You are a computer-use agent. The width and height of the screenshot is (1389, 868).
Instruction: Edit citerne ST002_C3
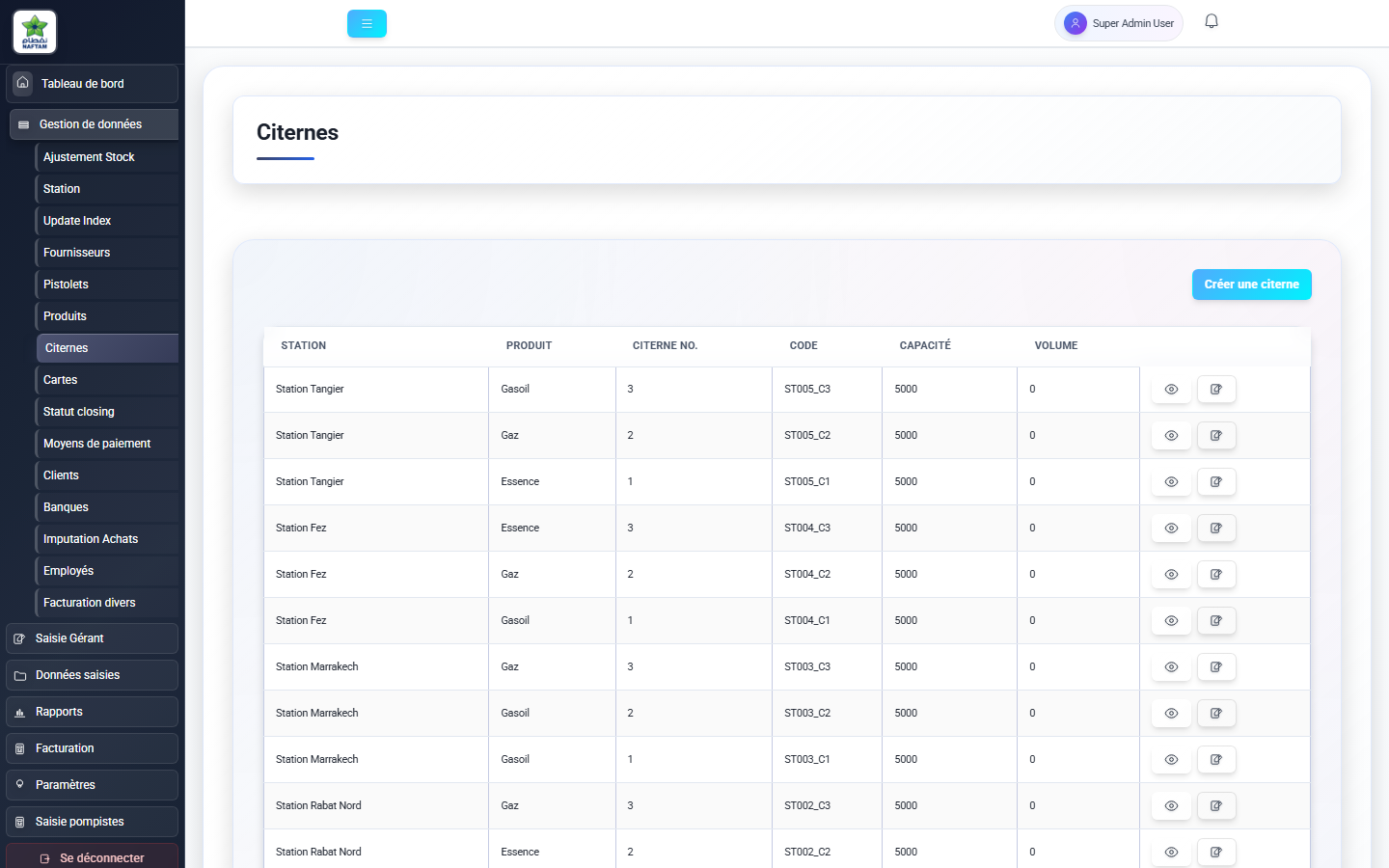pyautogui.click(x=1216, y=806)
